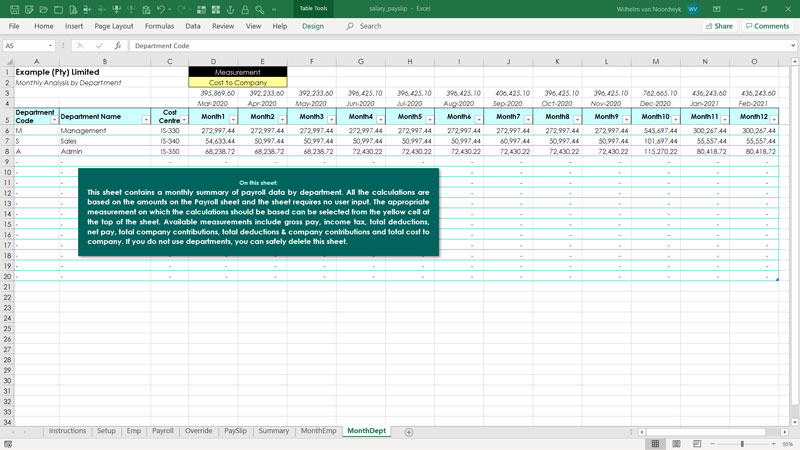This screenshot has width=800, height=450.
Task: Click the zoom slider handle in status bar
Action: coord(742,444)
